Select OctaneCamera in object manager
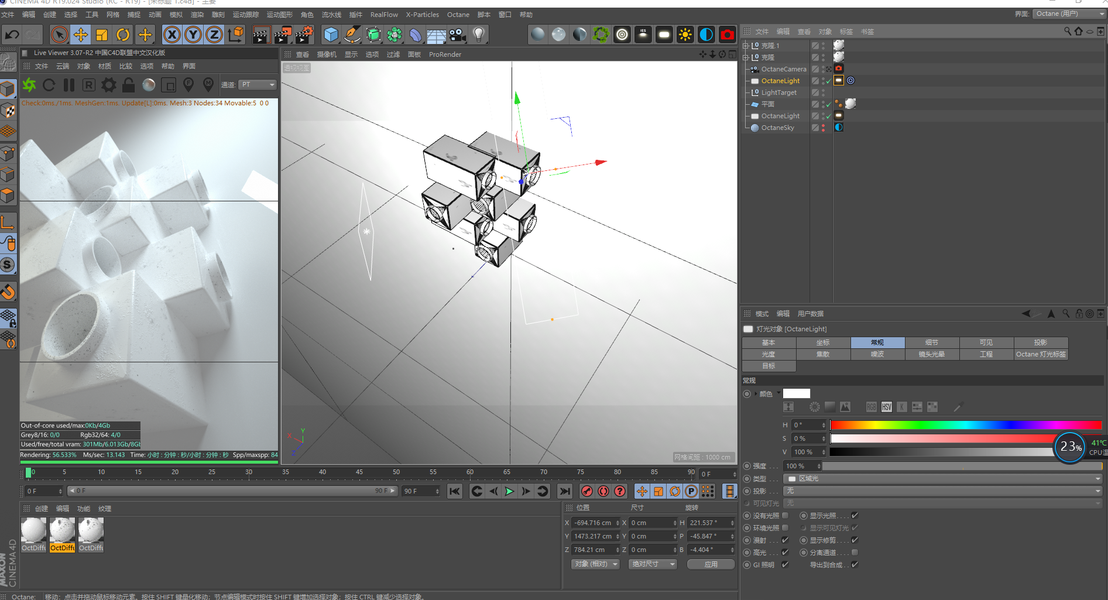The width and height of the screenshot is (1108, 600). coord(783,69)
